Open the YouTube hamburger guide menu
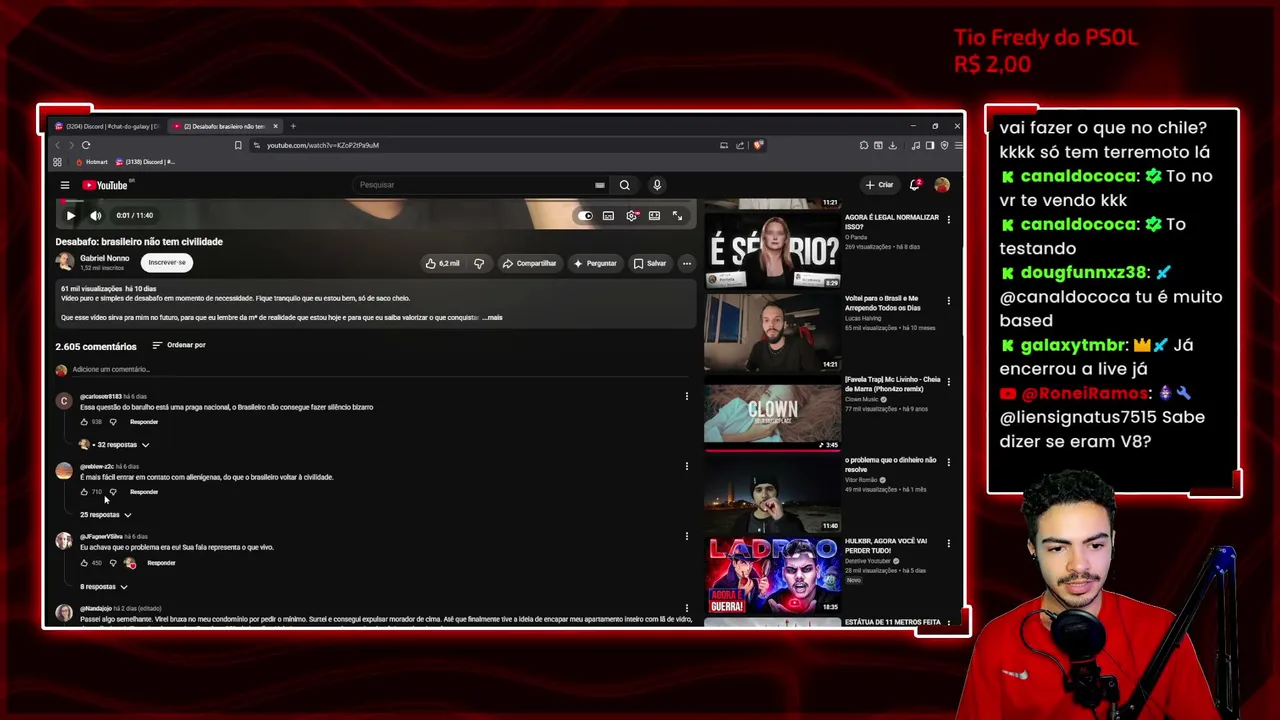This screenshot has width=1280, height=720. (65, 185)
